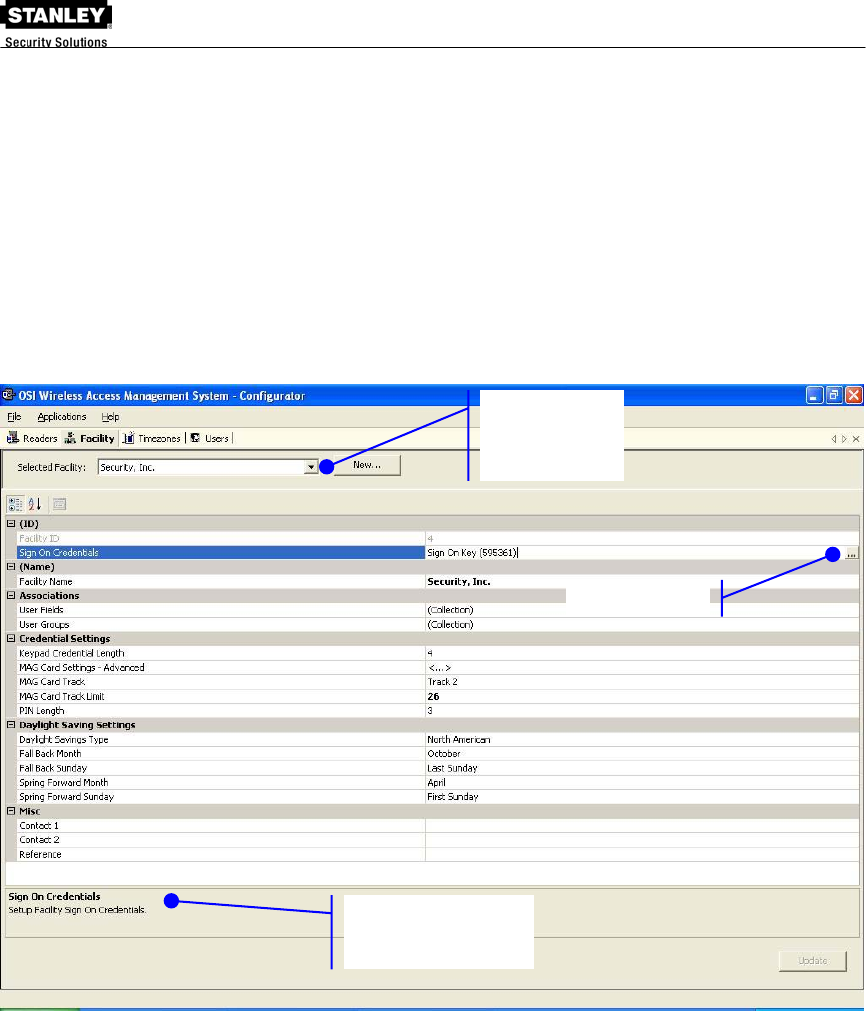The image size is (866, 1011).
Task: Select the Reference property
Action: [221, 854]
